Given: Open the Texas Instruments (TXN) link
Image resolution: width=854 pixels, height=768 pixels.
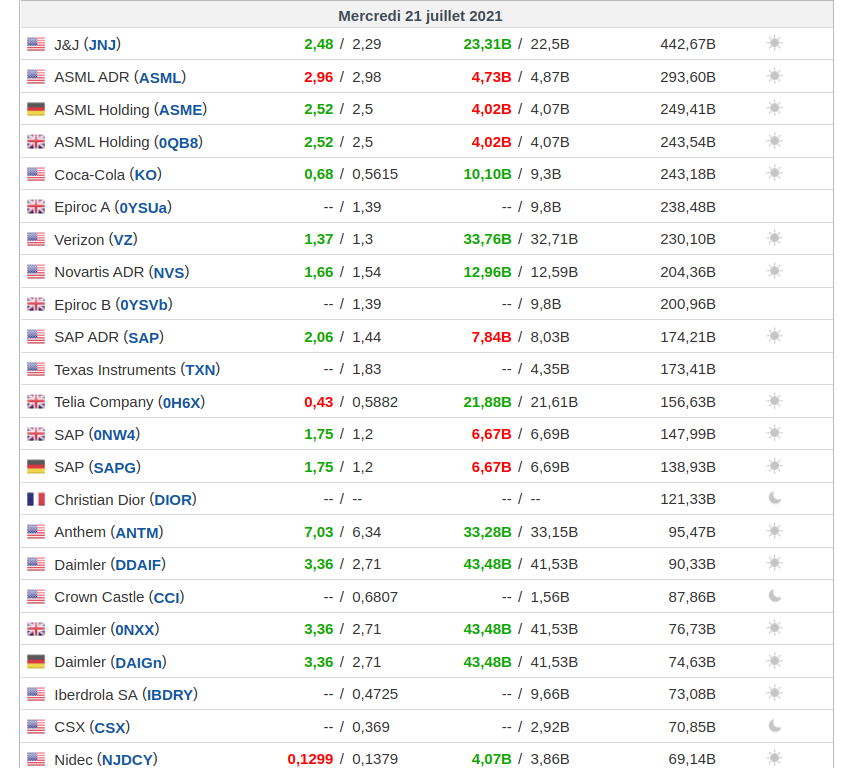Looking at the screenshot, I should [200, 370].
